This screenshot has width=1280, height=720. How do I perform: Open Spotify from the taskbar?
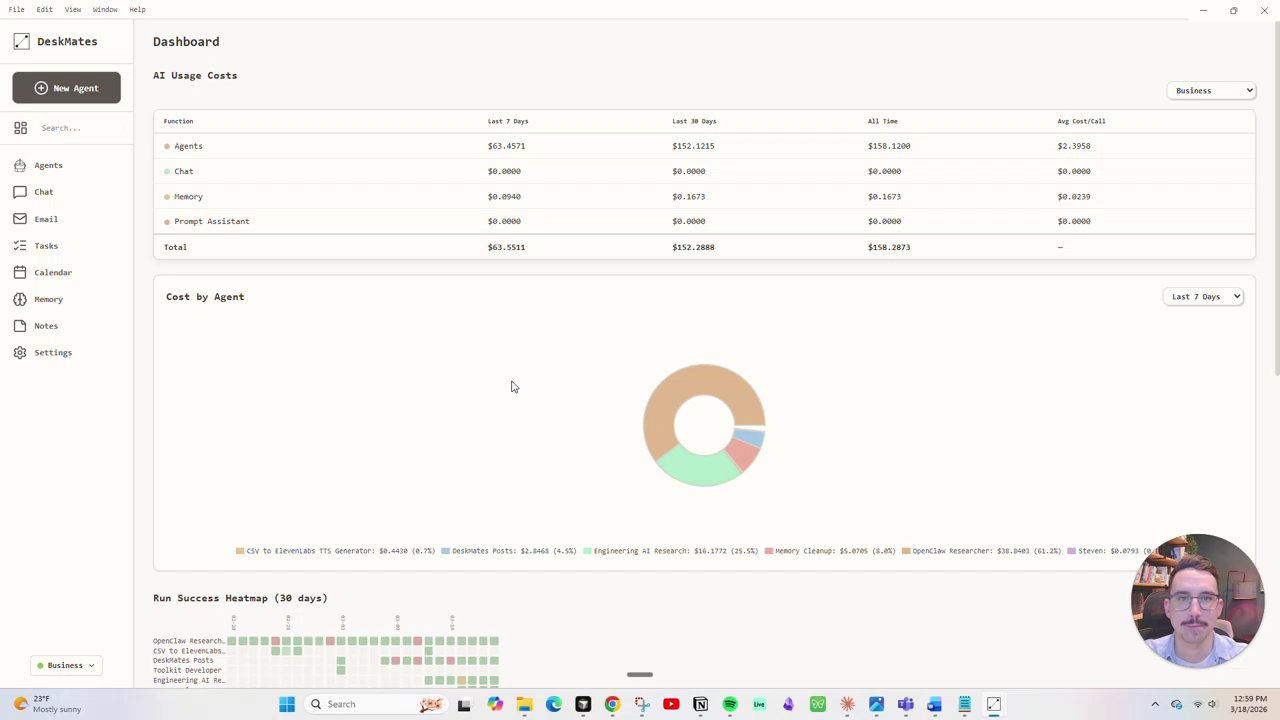[730, 704]
